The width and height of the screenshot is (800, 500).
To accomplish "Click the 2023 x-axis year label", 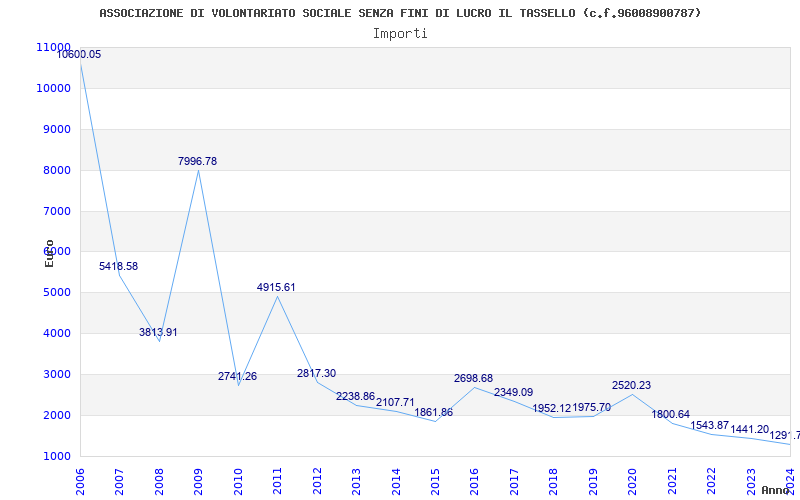I will tap(751, 481).
